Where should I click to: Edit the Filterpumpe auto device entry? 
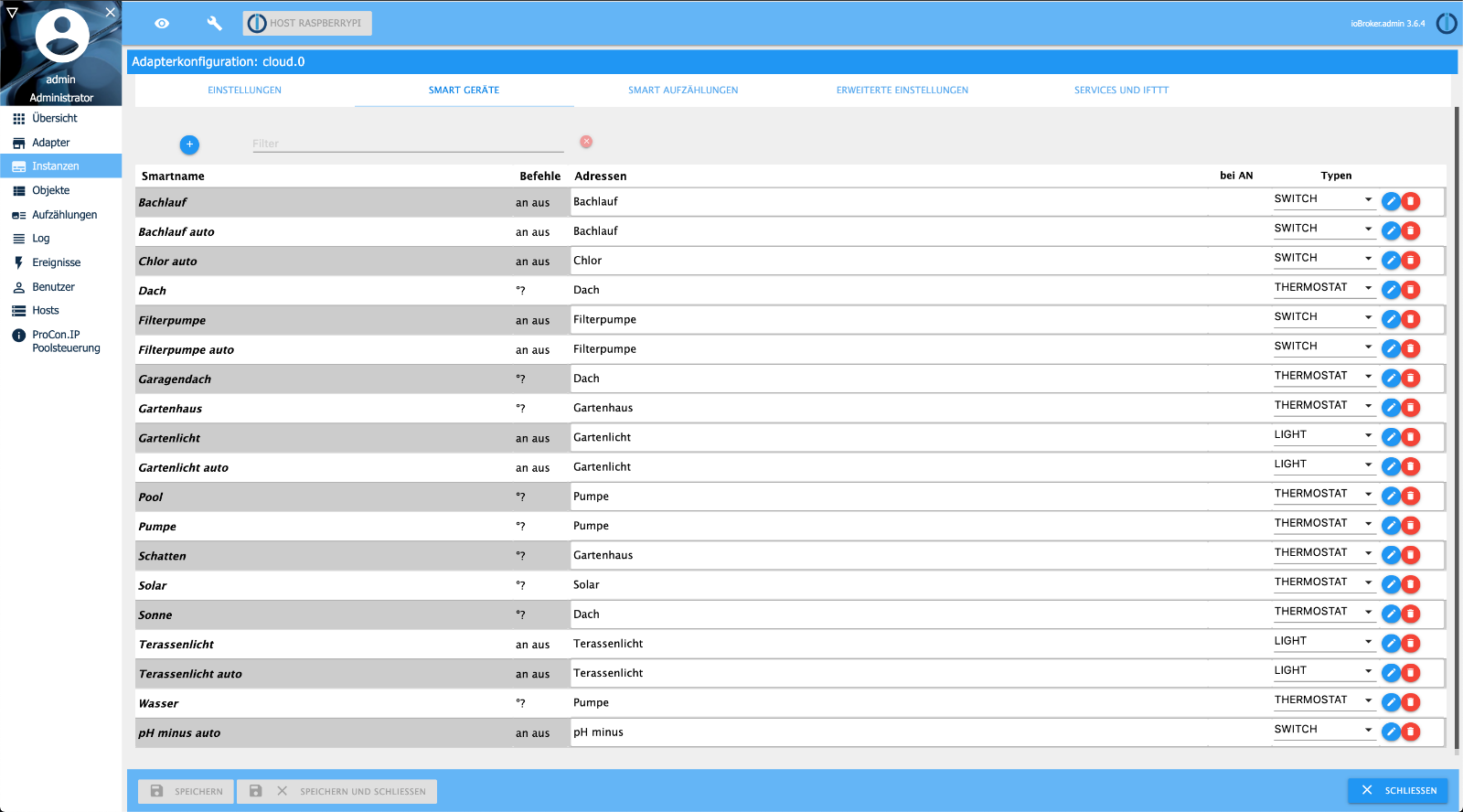(1391, 348)
